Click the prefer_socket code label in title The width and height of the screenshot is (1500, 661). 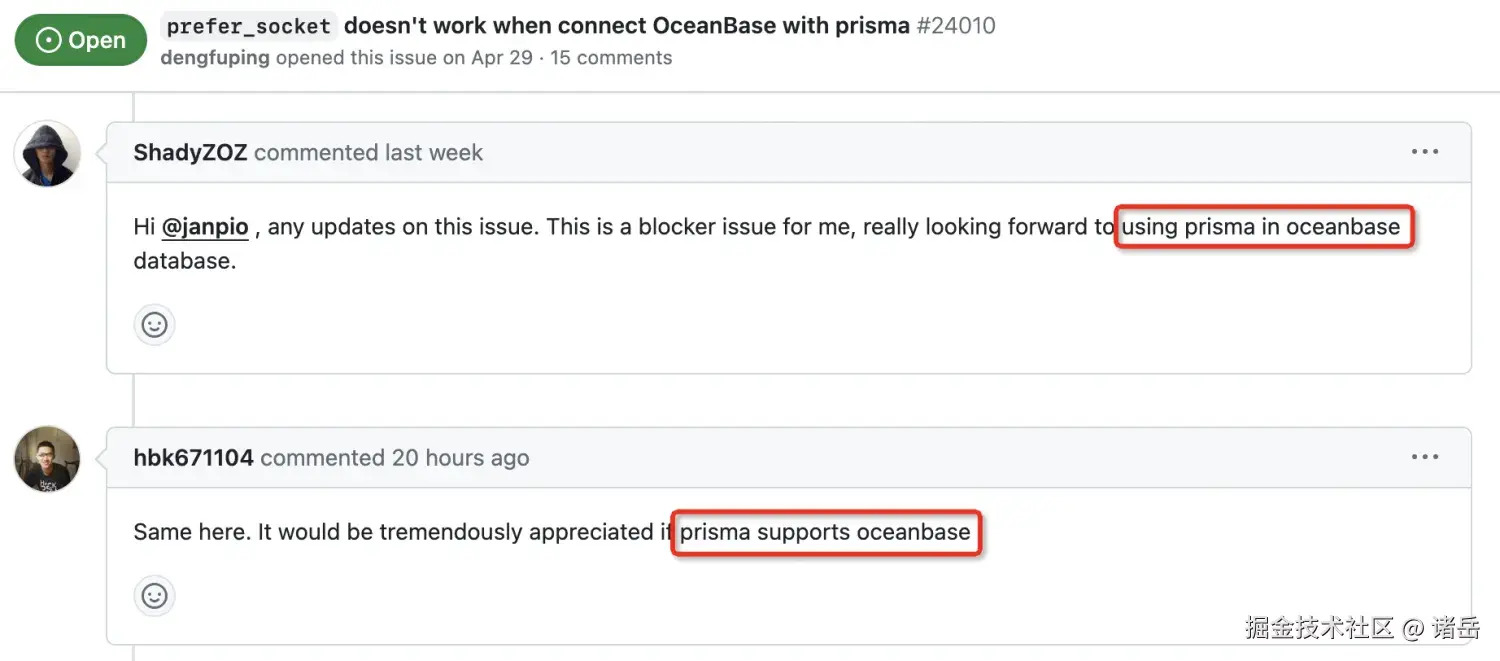point(249,27)
